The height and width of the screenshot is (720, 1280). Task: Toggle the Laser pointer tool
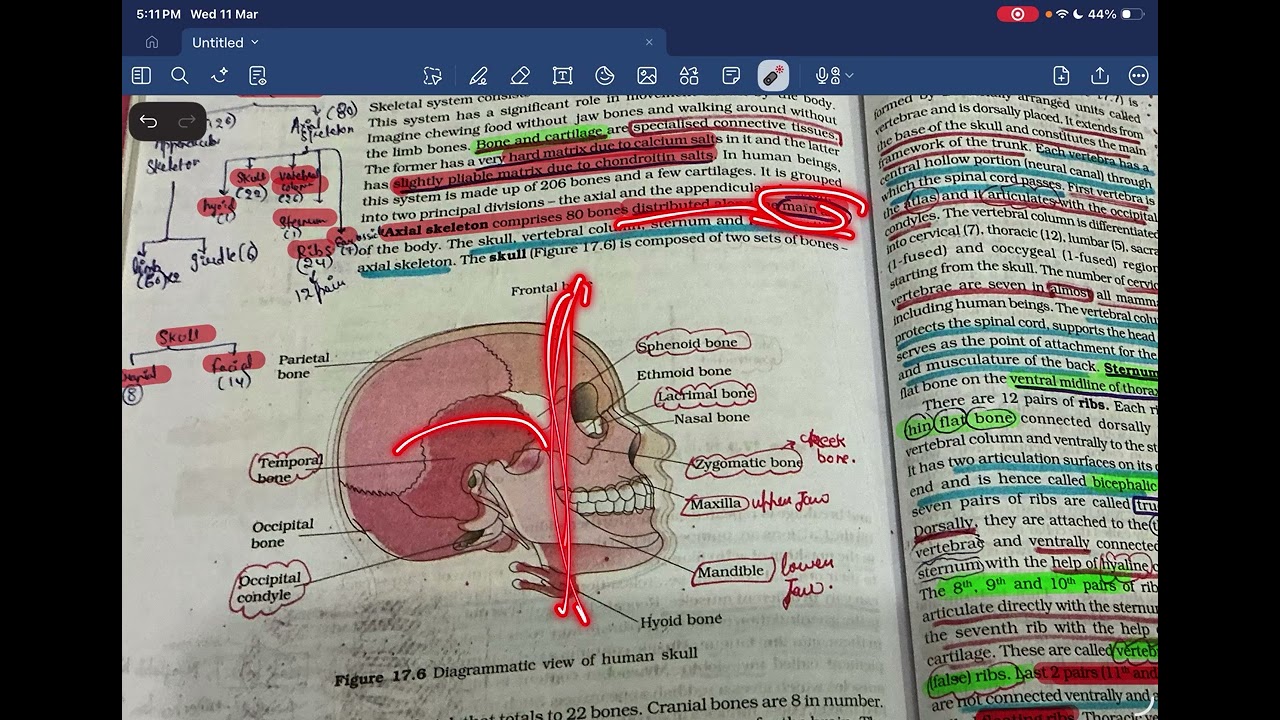pos(773,76)
